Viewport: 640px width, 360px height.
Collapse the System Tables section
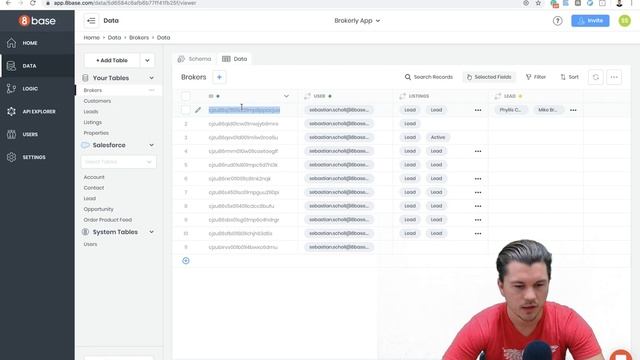(151, 232)
